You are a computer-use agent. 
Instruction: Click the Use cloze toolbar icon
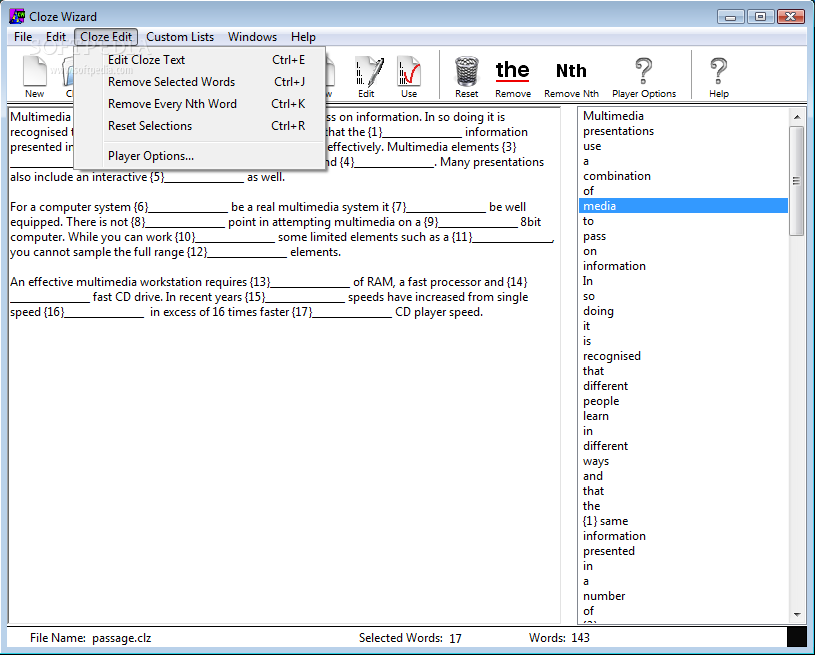(x=409, y=76)
